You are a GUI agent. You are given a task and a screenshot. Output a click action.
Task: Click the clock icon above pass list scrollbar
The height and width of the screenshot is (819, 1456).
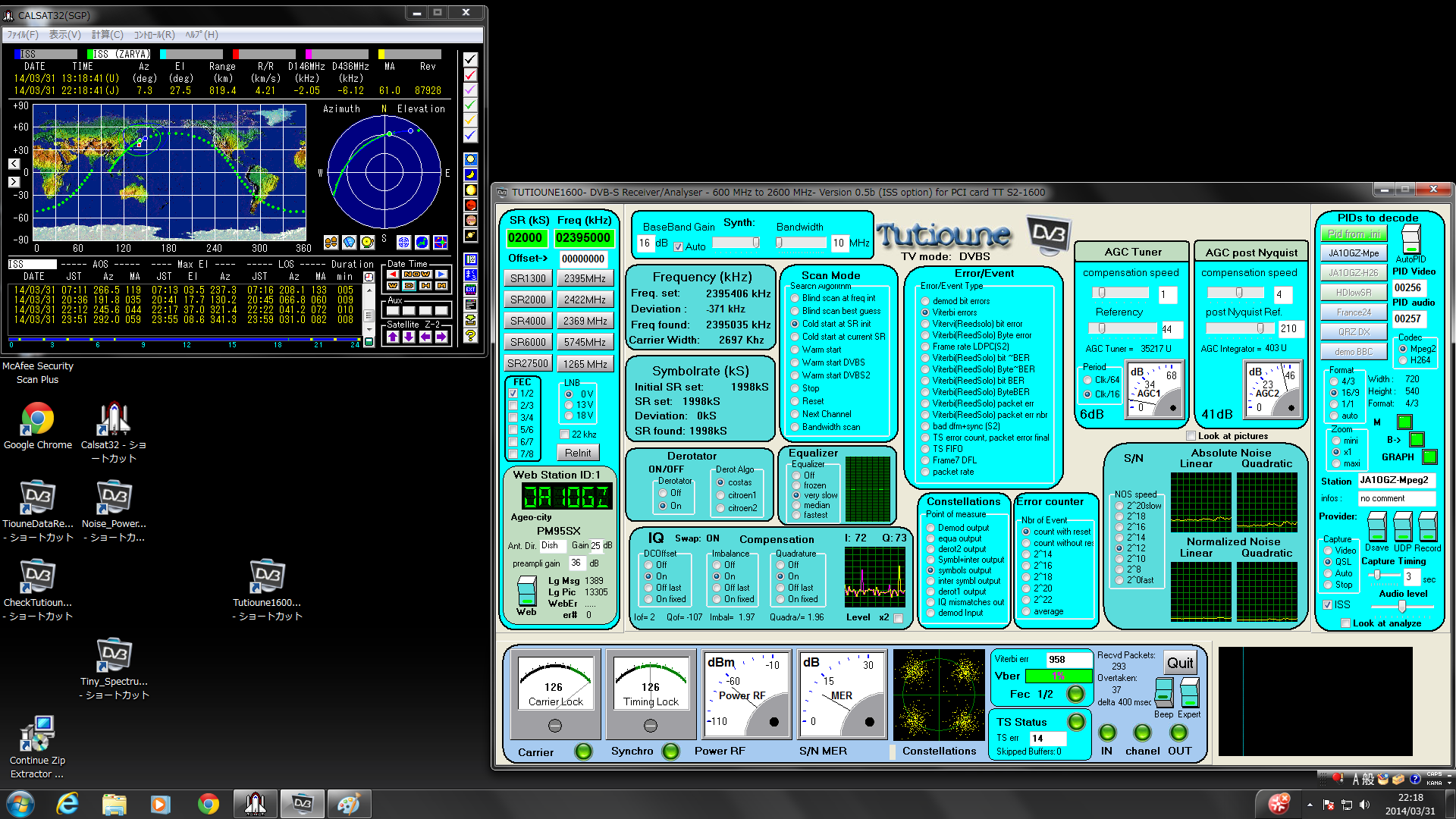[x=369, y=277]
